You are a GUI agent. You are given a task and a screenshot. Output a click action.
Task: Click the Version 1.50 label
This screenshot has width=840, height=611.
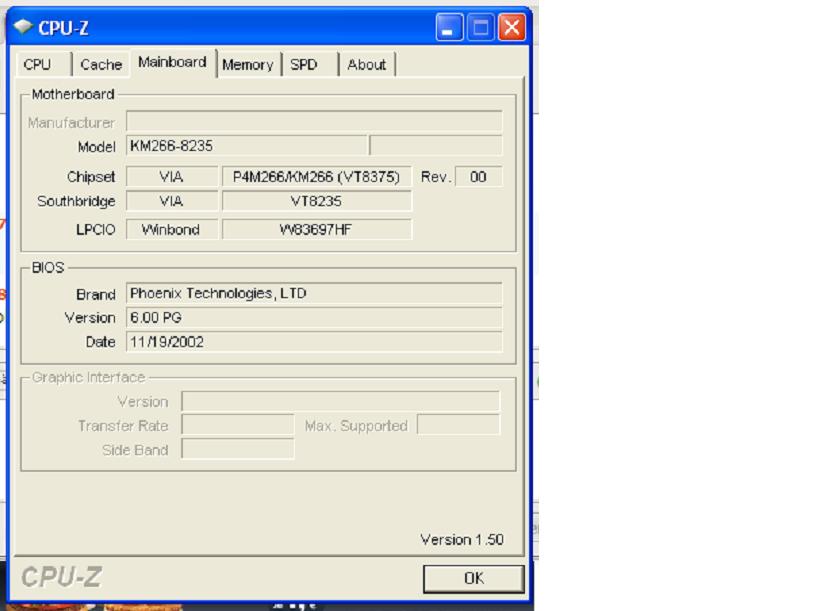[x=462, y=539]
